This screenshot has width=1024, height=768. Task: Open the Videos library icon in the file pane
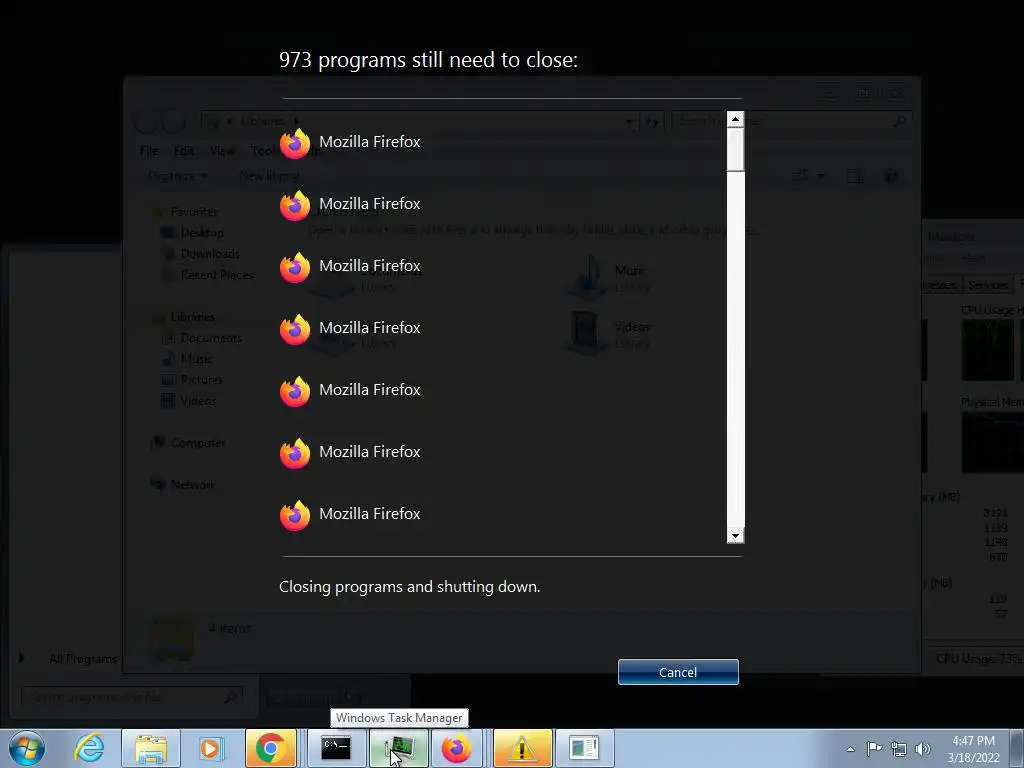(586, 333)
